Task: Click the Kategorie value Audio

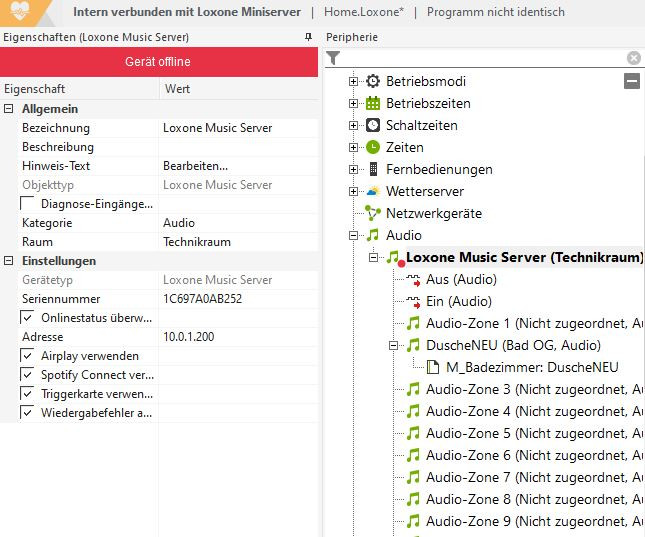Action: click(239, 223)
